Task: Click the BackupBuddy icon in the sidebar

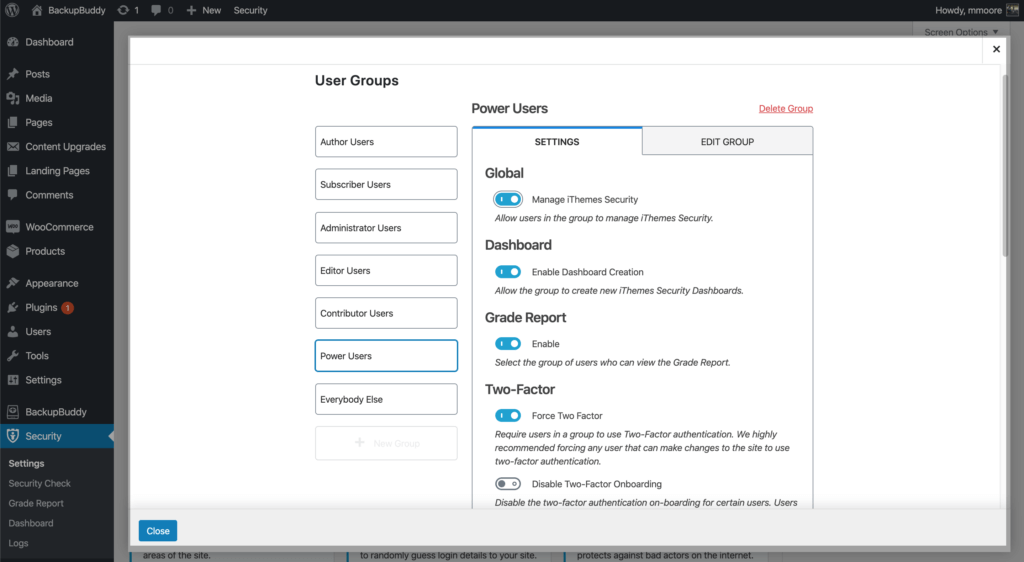Action: click(x=13, y=411)
